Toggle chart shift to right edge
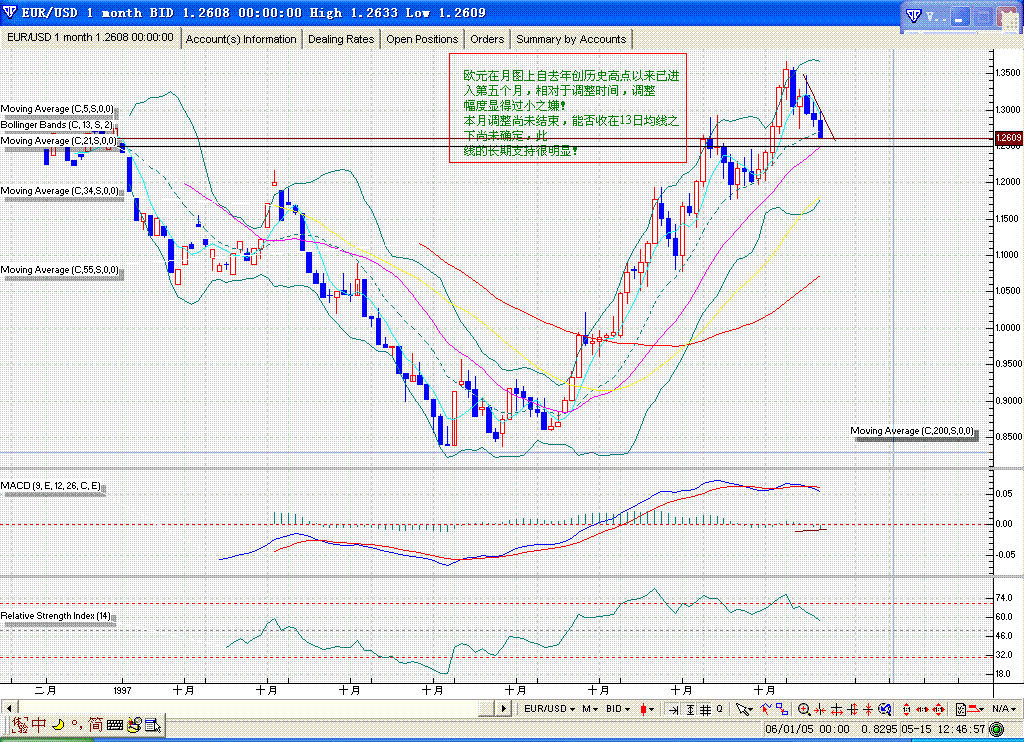Image resolution: width=1024 pixels, height=742 pixels. [674, 709]
